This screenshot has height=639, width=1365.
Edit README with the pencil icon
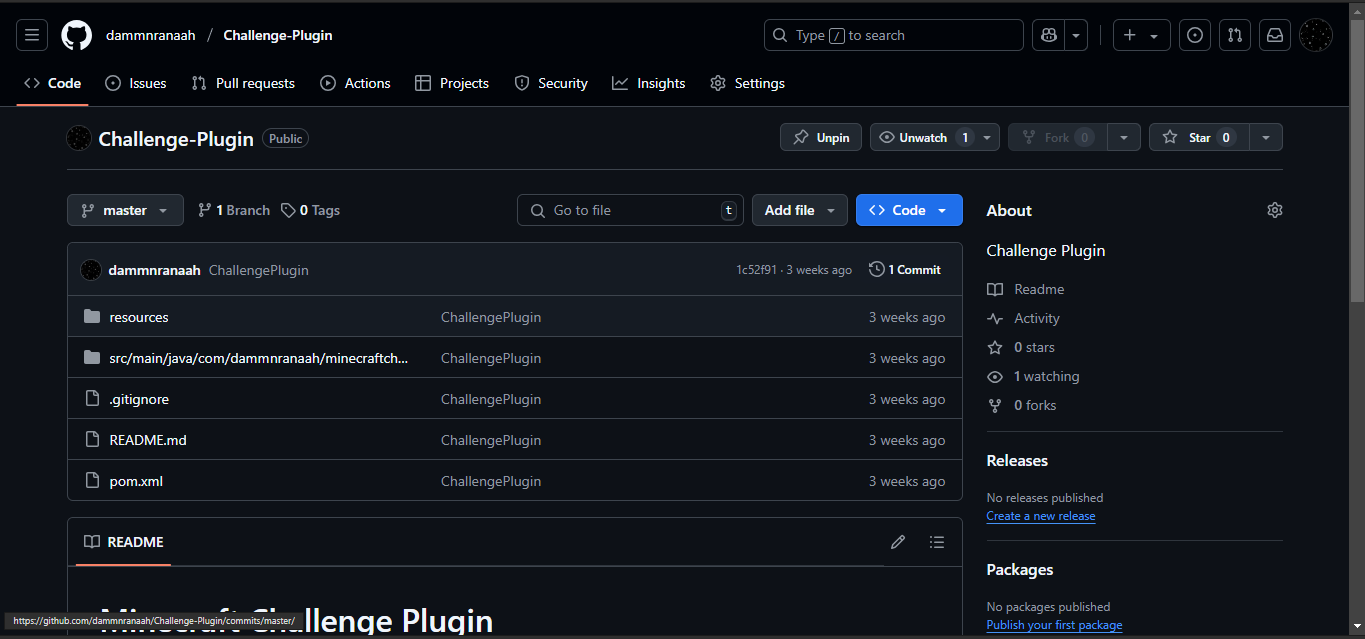click(x=898, y=542)
